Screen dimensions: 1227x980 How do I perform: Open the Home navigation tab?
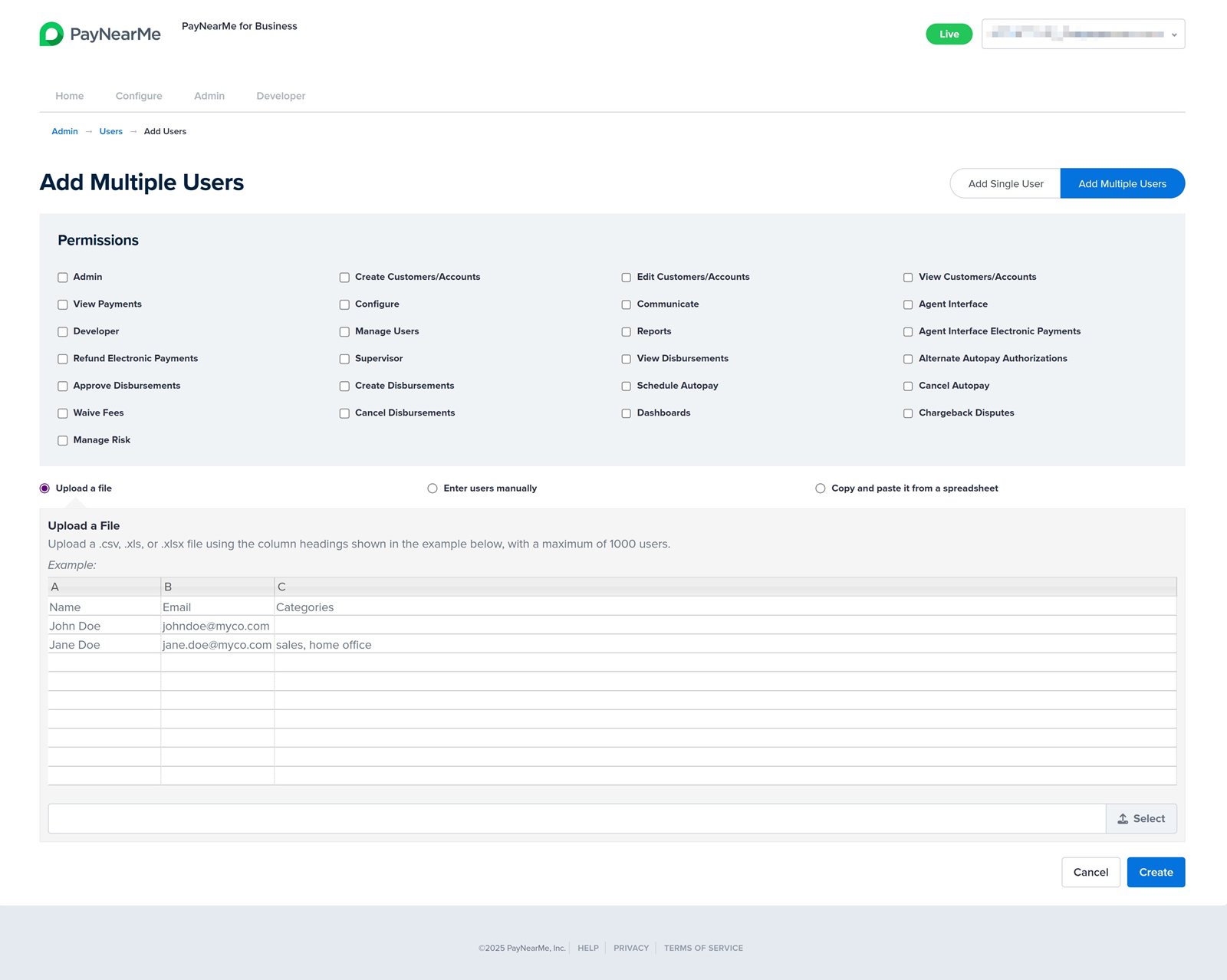(70, 96)
